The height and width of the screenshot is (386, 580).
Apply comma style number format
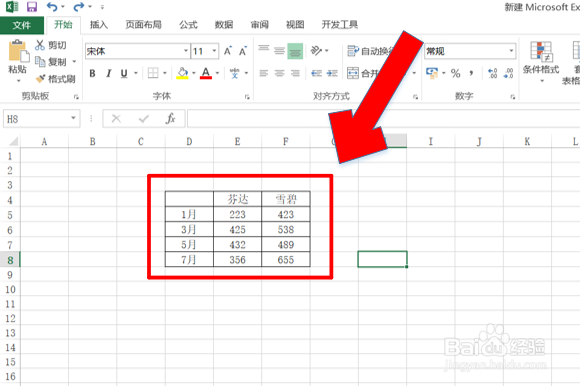click(x=471, y=73)
